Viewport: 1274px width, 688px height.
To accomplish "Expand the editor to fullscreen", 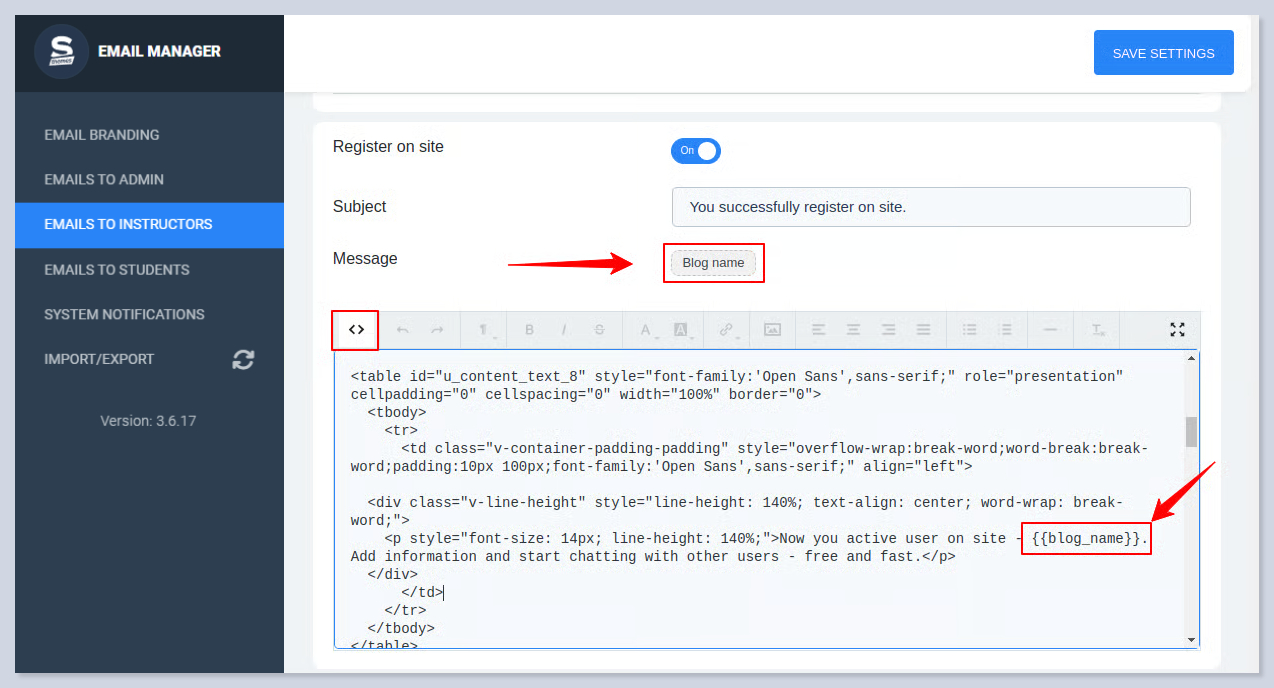I will (1177, 330).
